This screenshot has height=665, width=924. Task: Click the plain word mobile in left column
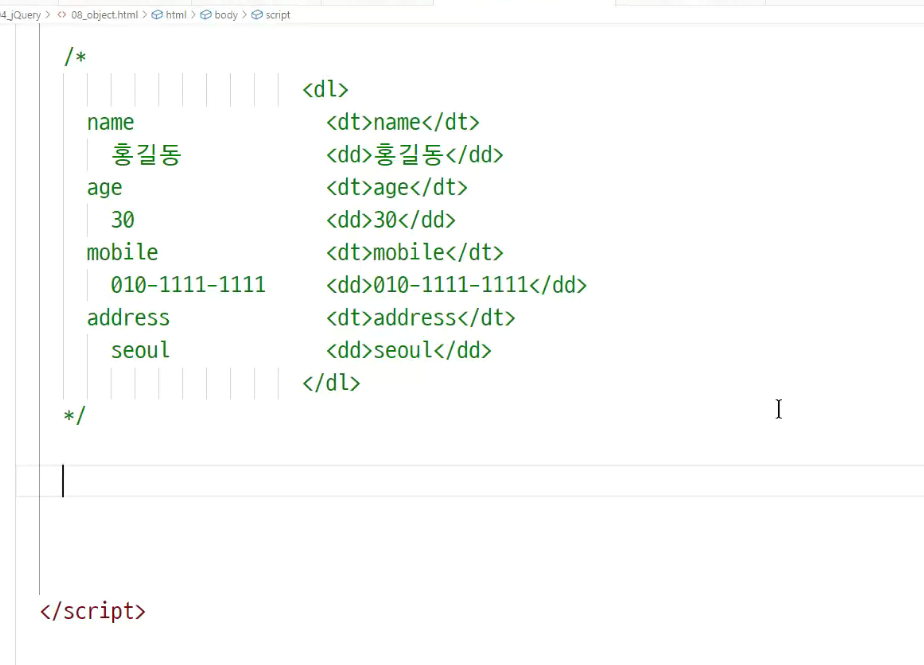[x=123, y=252]
